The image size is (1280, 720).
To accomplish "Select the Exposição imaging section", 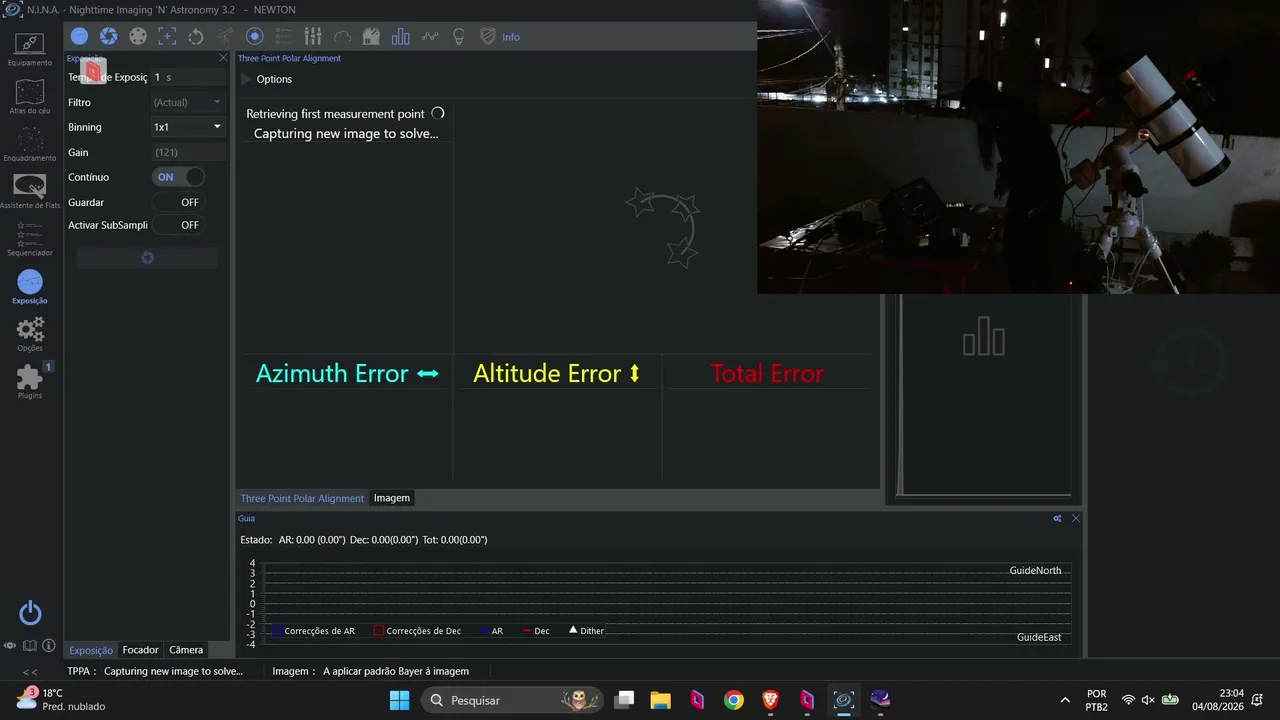I will [30, 286].
